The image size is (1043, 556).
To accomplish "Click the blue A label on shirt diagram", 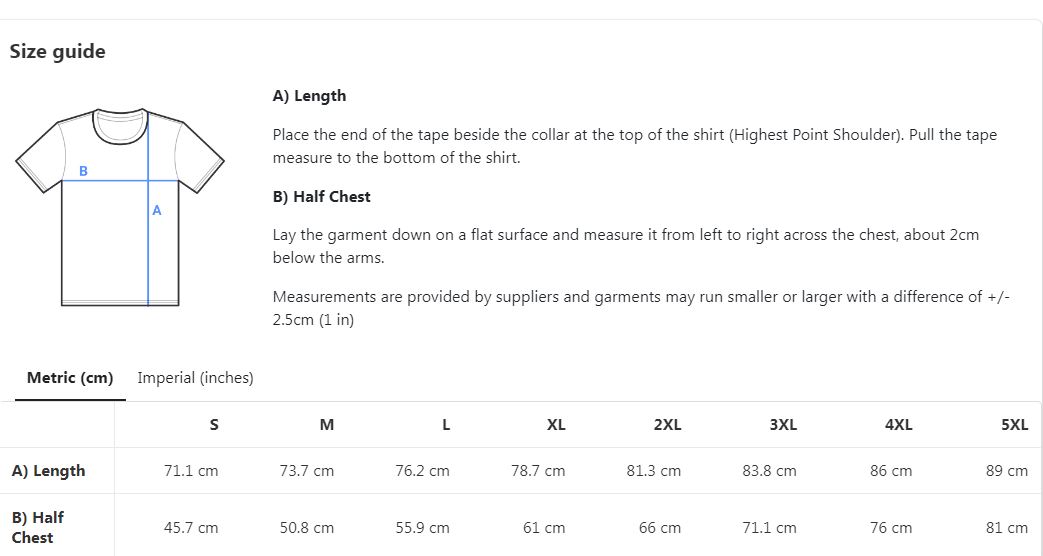I will [x=157, y=210].
